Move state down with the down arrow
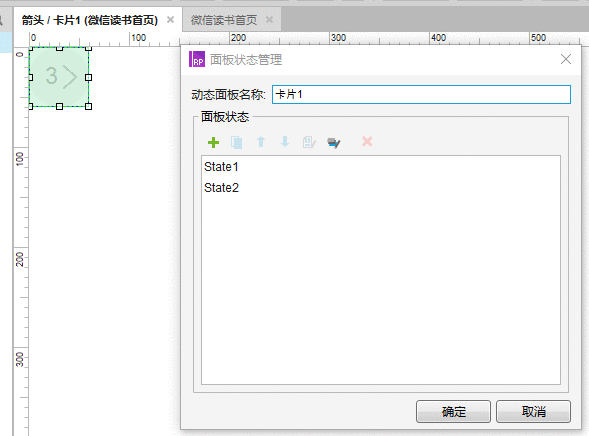Image resolution: width=589 pixels, height=436 pixels. (285, 142)
